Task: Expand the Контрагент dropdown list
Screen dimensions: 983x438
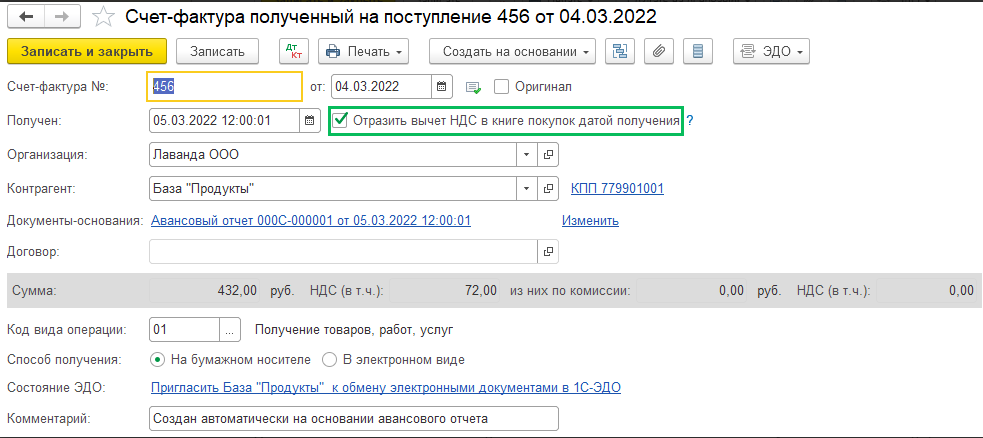Action: [527, 188]
